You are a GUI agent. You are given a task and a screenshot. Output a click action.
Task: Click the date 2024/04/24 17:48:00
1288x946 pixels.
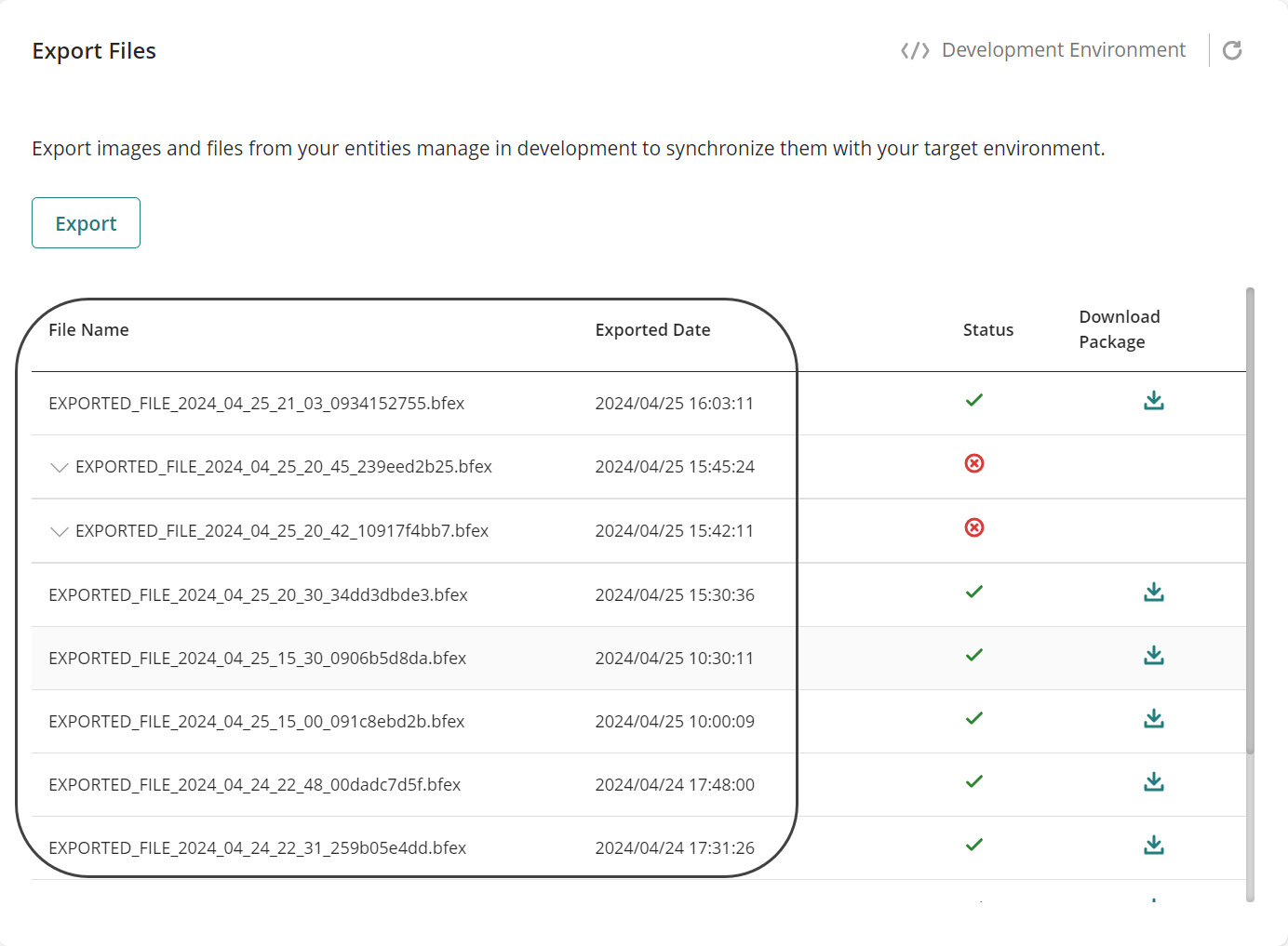click(x=675, y=785)
